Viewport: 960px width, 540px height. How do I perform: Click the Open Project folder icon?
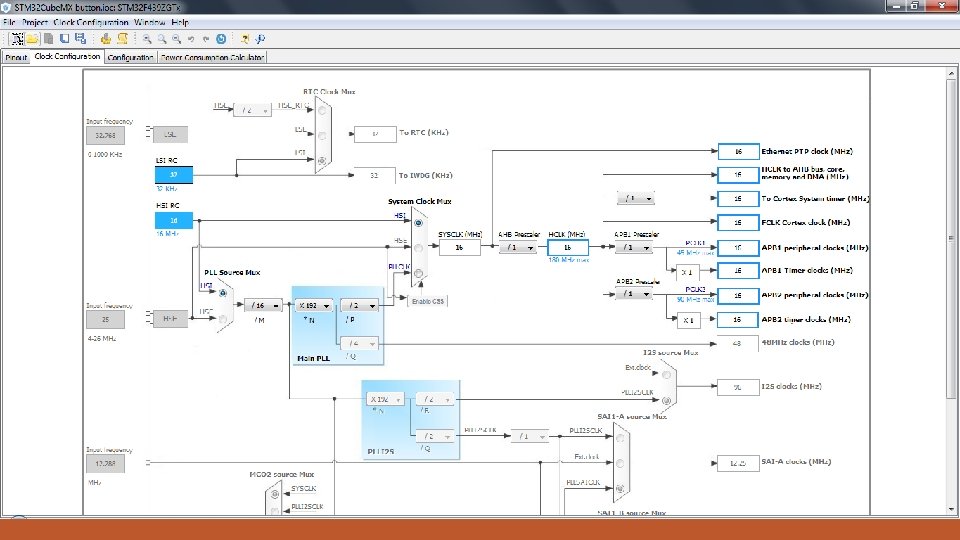point(32,39)
